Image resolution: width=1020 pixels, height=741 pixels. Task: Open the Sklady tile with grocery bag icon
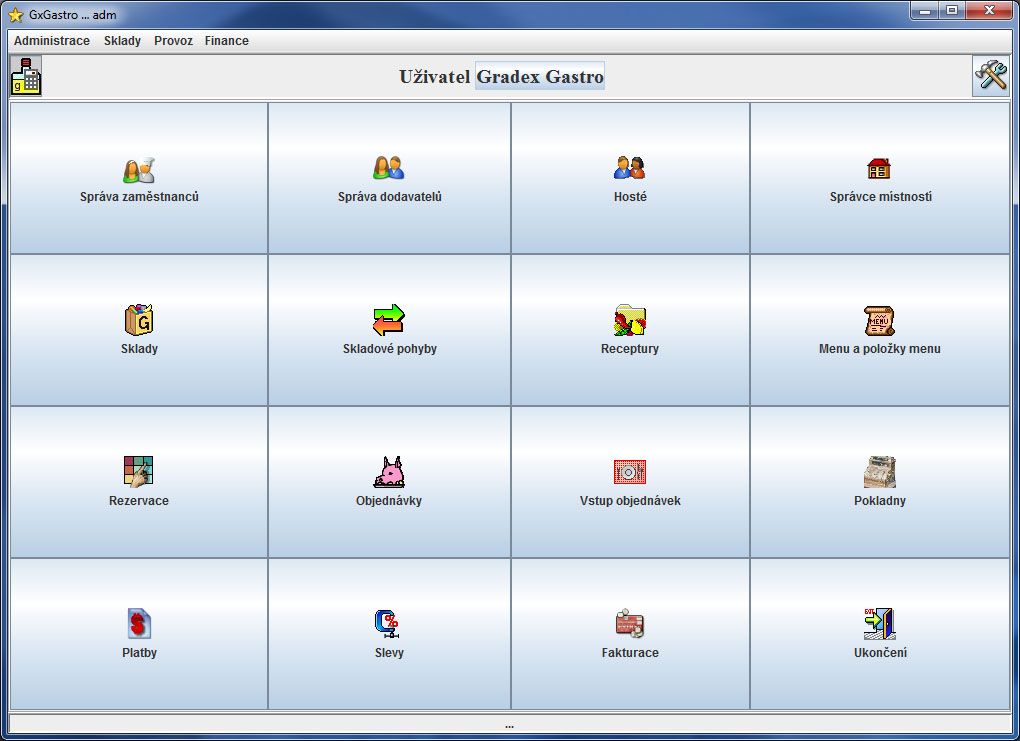click(x=139, y=330)
